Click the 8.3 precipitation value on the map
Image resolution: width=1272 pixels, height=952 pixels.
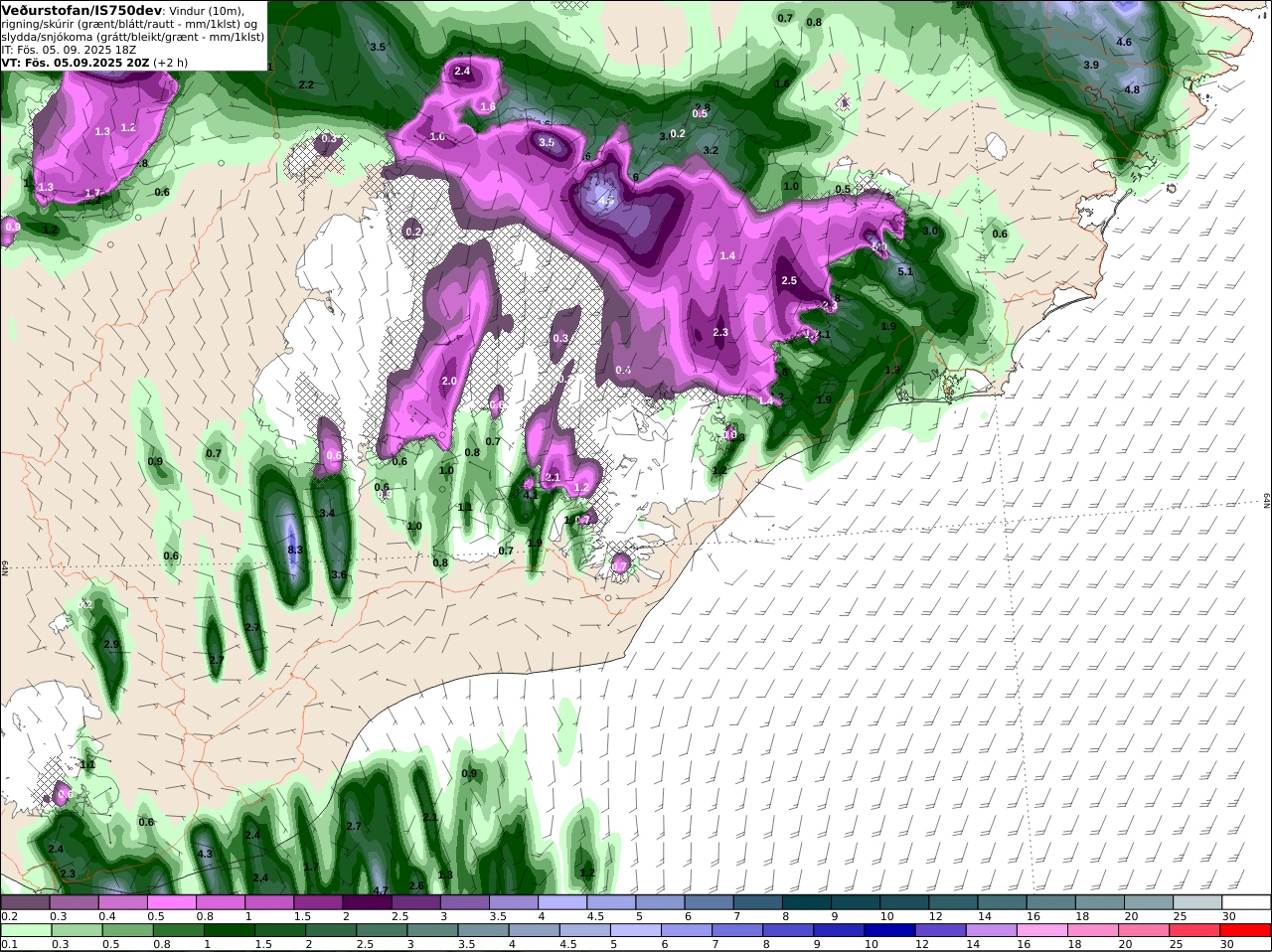pyautogui.click(x=294, y=550)
